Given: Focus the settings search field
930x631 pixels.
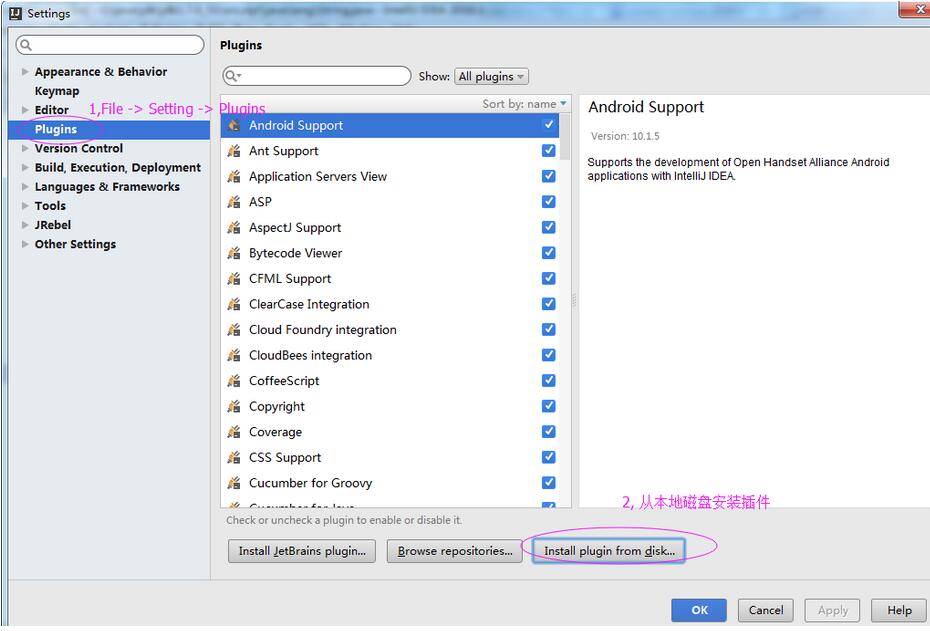Looking at the screenshot, I should 110,45.
